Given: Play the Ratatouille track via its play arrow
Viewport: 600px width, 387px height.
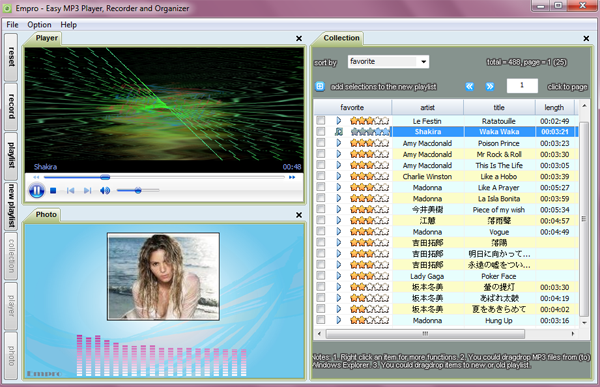Looking at the screenshot, I should [339, 121].
